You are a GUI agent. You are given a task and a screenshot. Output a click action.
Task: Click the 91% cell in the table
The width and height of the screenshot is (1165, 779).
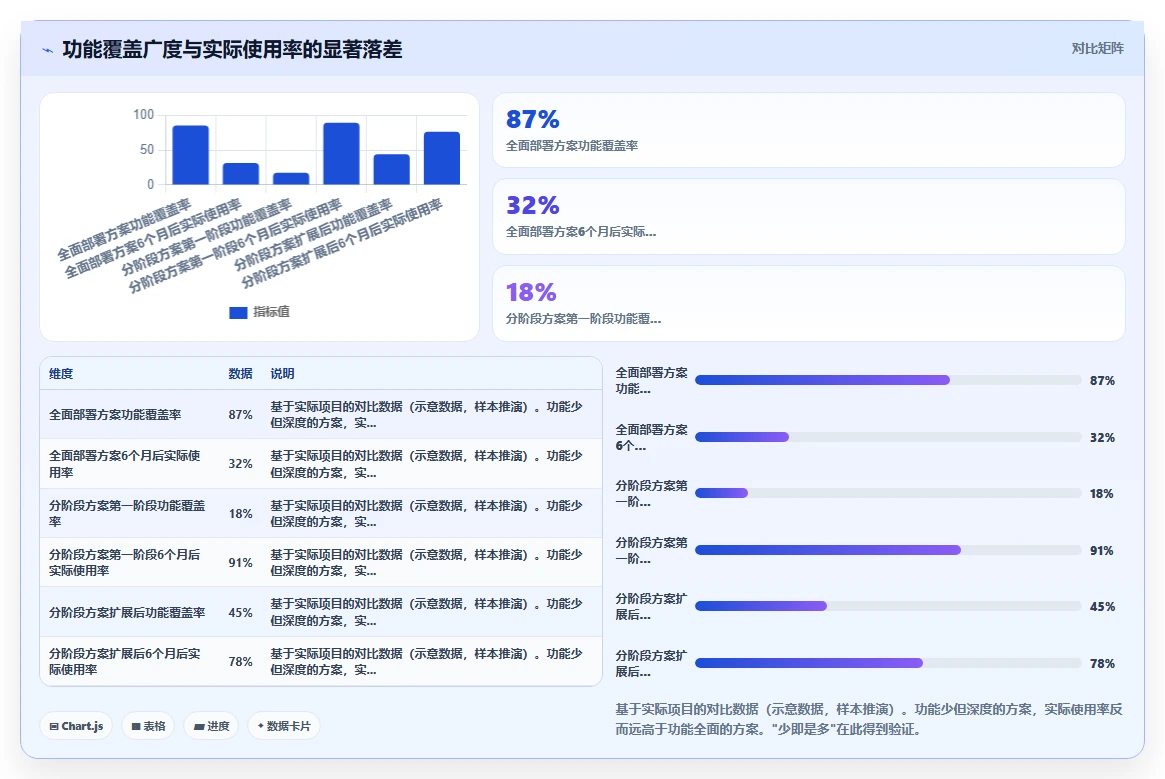point(240,563)
